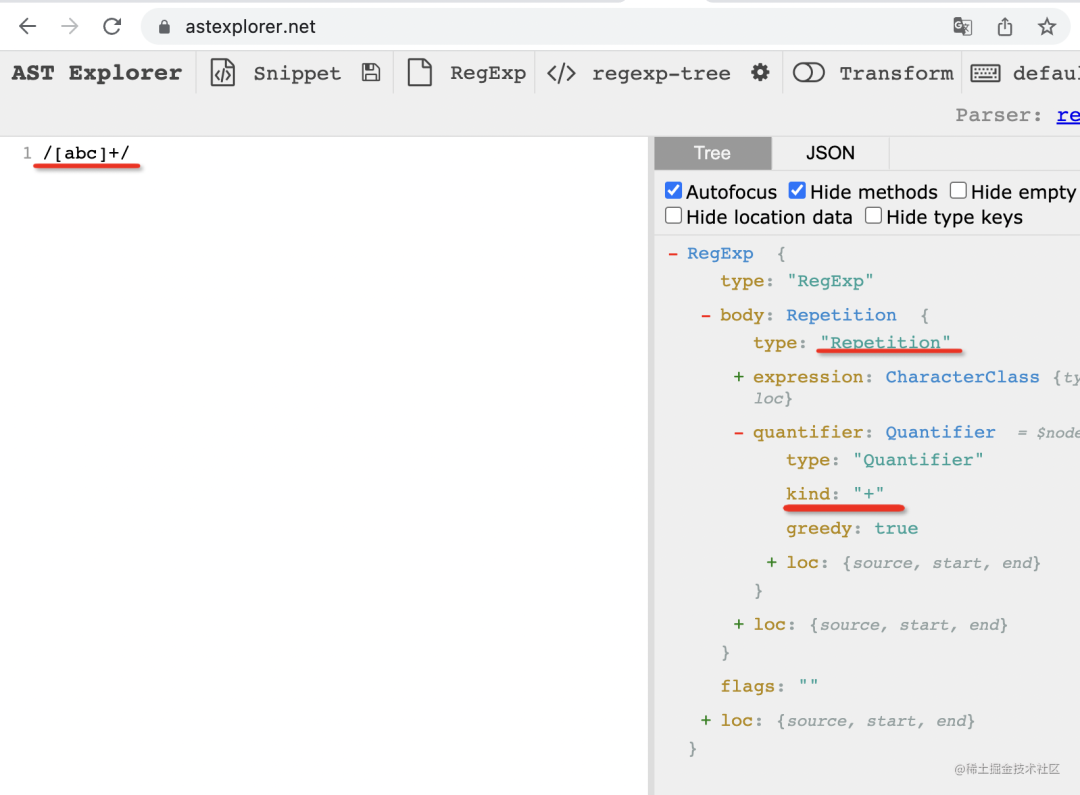Click the flags property row
The height and width of the screenshot is (795, 1080).
tap(769, 686)
